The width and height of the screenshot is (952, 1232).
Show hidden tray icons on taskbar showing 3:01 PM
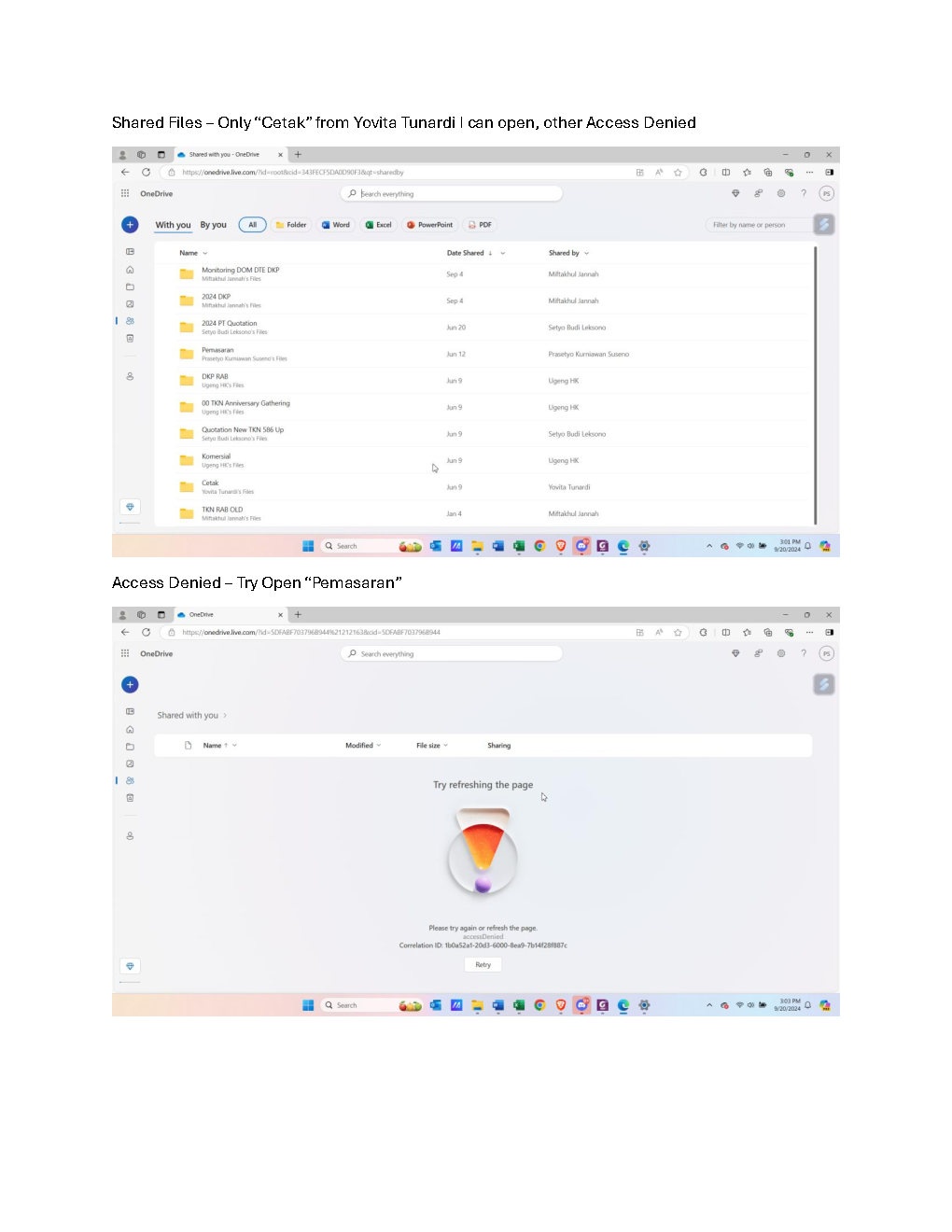click(709, 546)
